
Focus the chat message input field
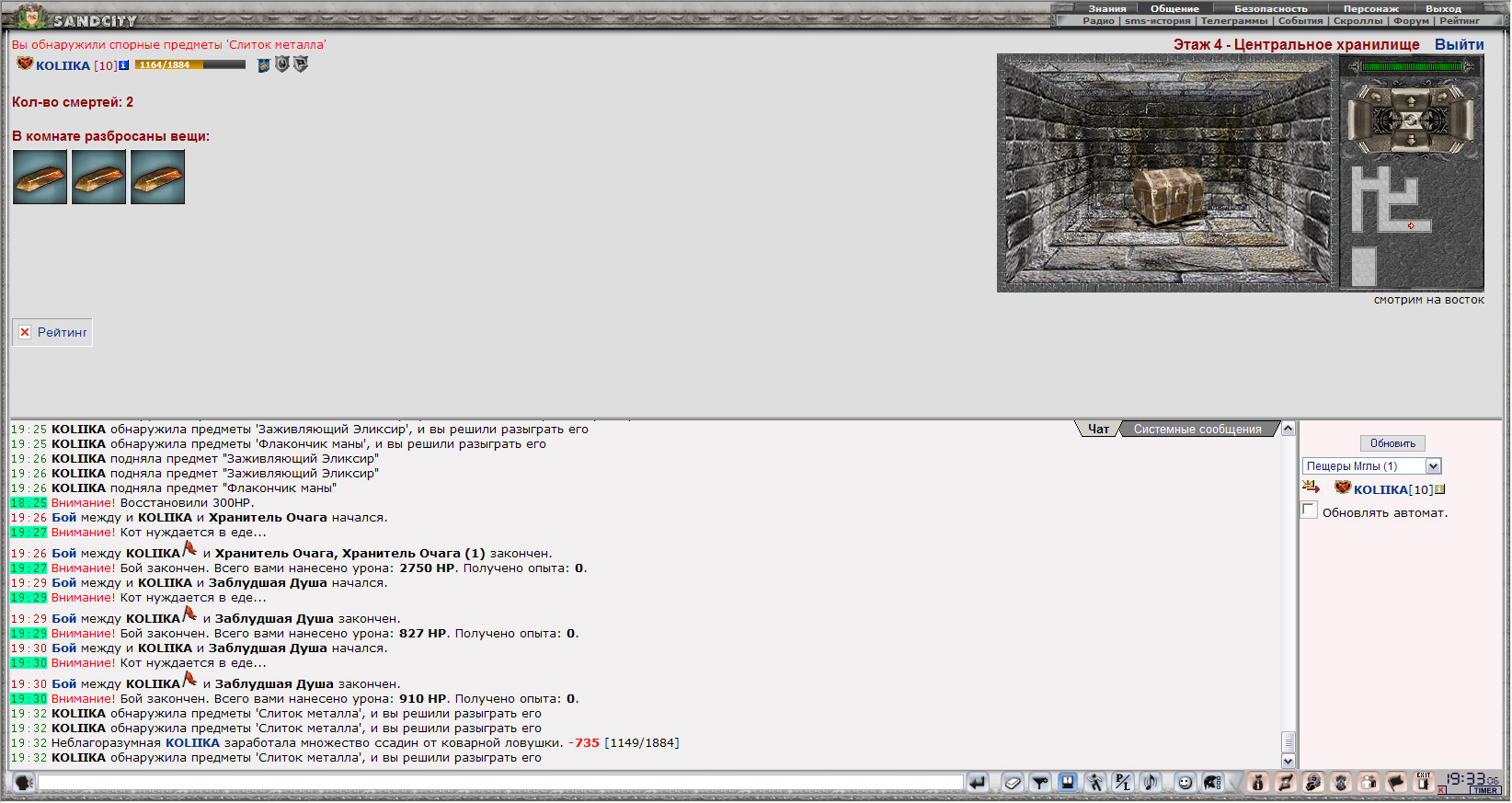tap(500, 783)
